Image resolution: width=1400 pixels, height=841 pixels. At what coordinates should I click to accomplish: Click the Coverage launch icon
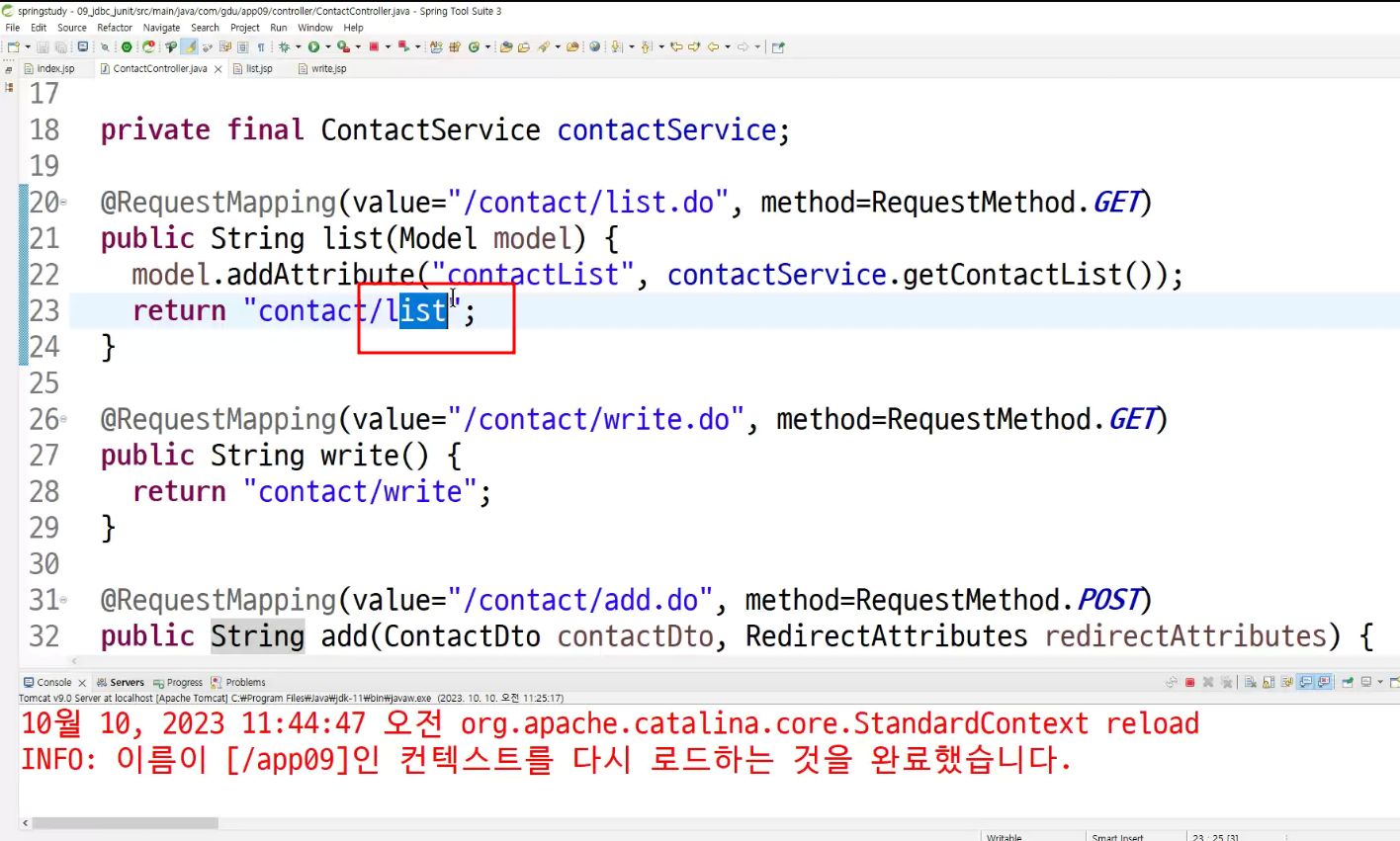point(343,46)
